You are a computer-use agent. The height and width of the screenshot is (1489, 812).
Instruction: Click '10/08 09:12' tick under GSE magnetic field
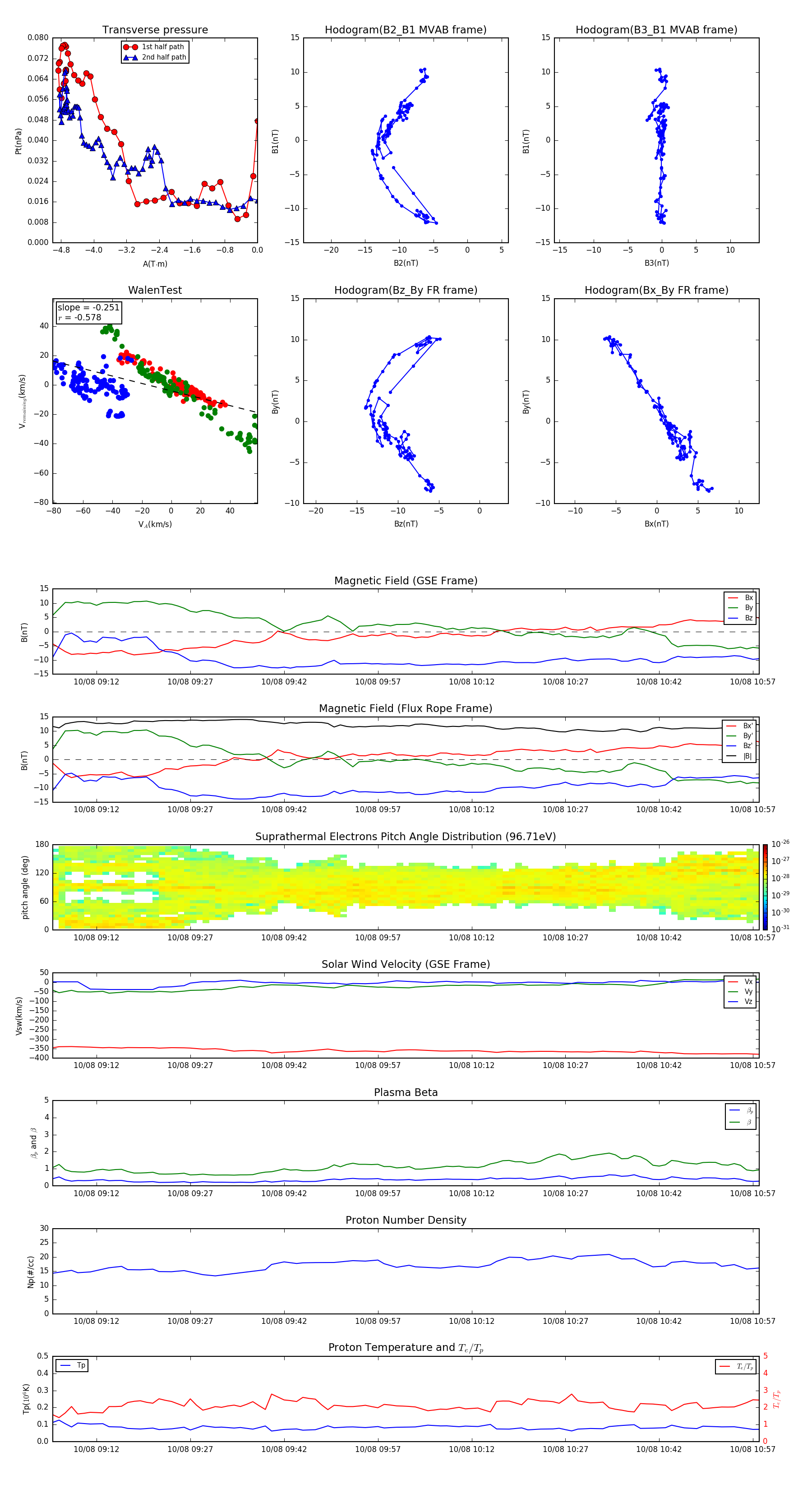click(x=96, y=681)
